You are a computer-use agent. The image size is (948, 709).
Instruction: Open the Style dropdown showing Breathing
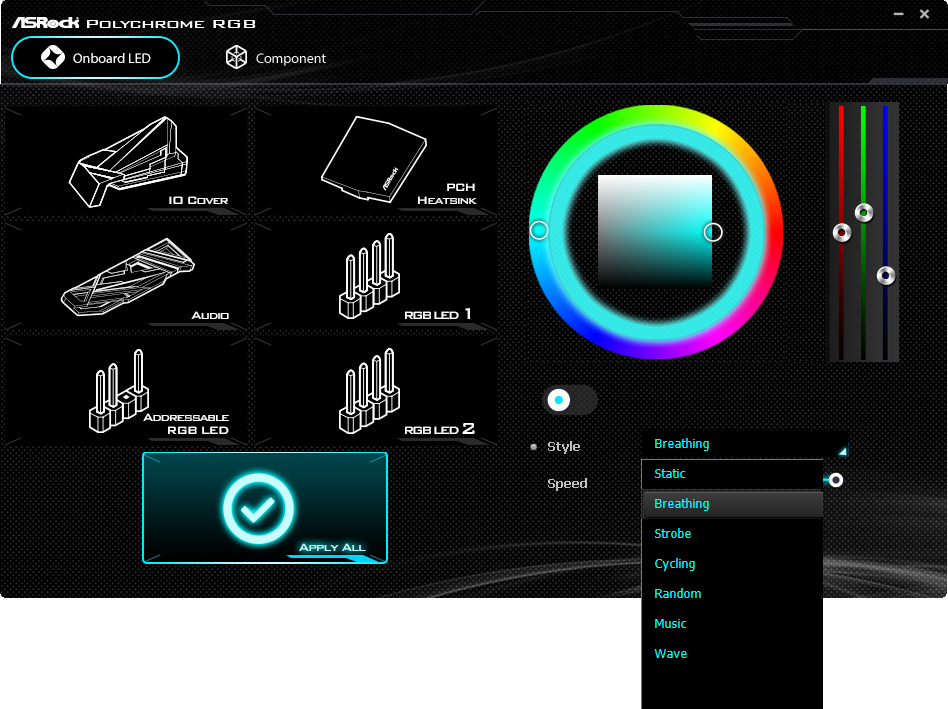[745, 444]
